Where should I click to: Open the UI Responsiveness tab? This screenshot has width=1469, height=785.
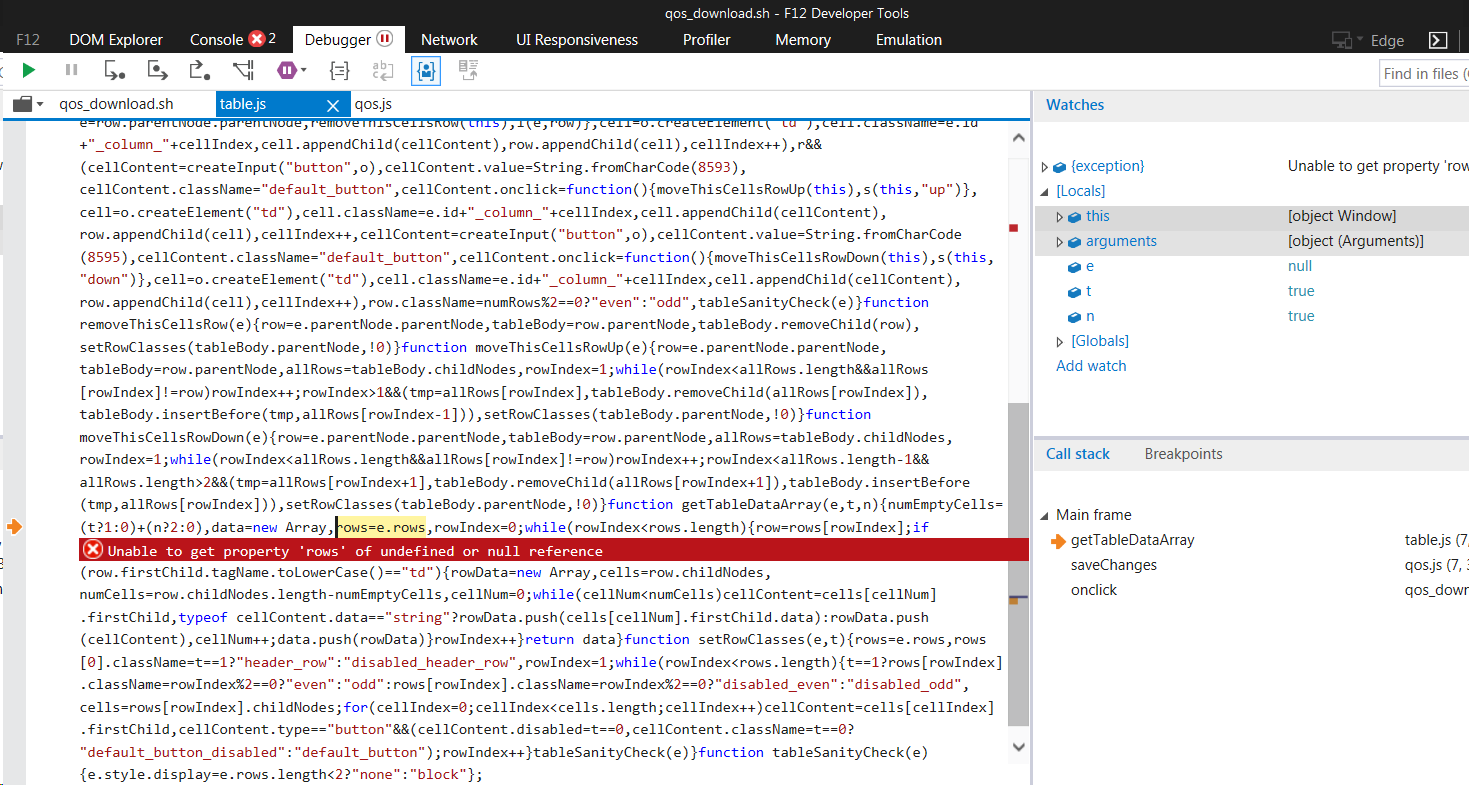(x=577, y=40)
